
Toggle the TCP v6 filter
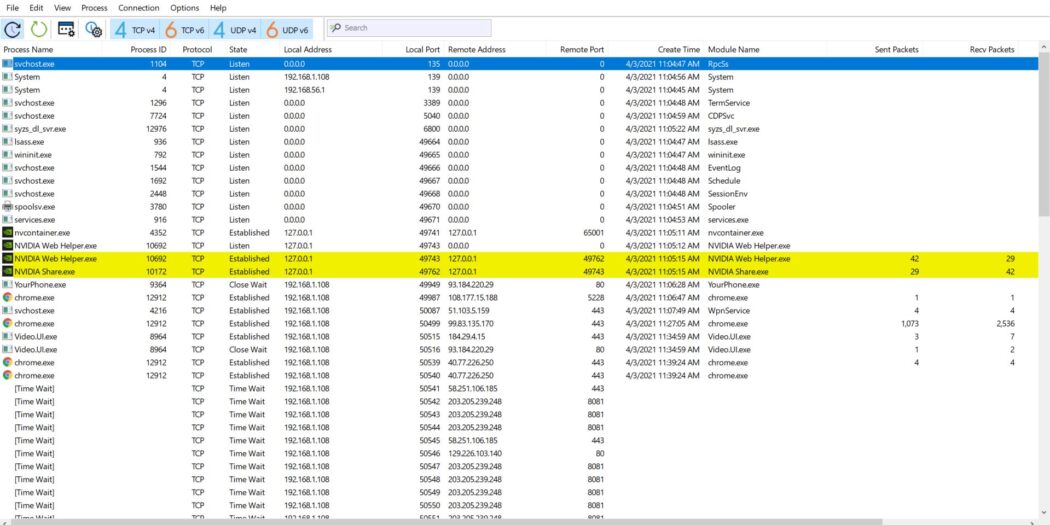185,29
